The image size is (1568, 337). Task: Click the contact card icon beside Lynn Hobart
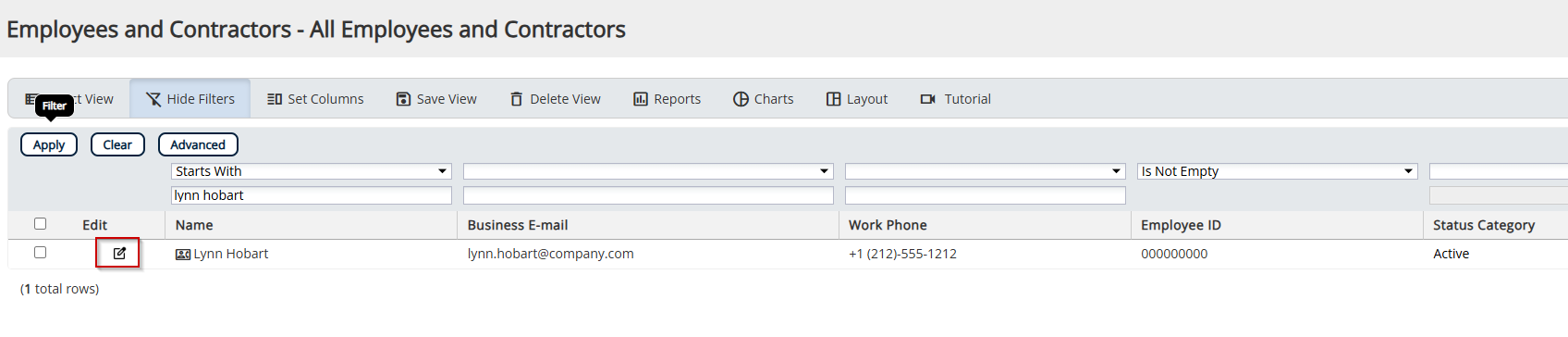(x=183, y=255)
